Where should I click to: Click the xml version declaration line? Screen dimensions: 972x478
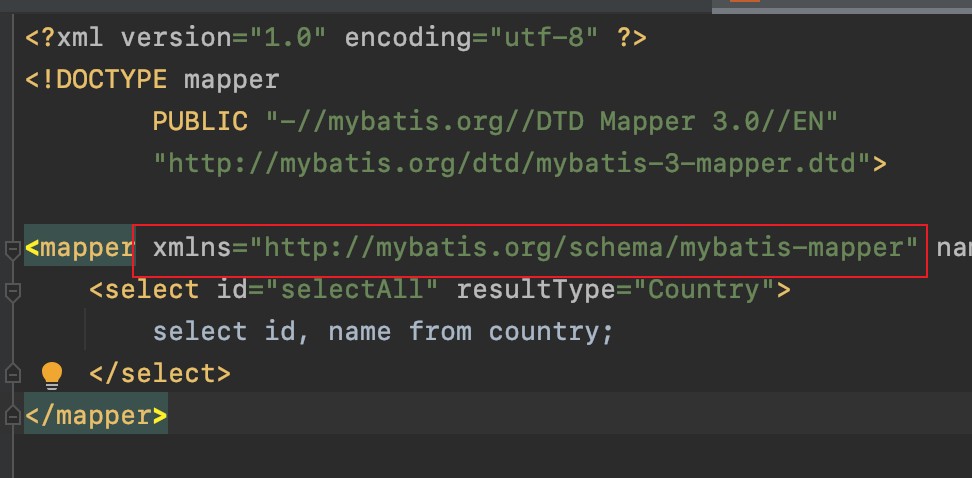(x=336, y=38)
